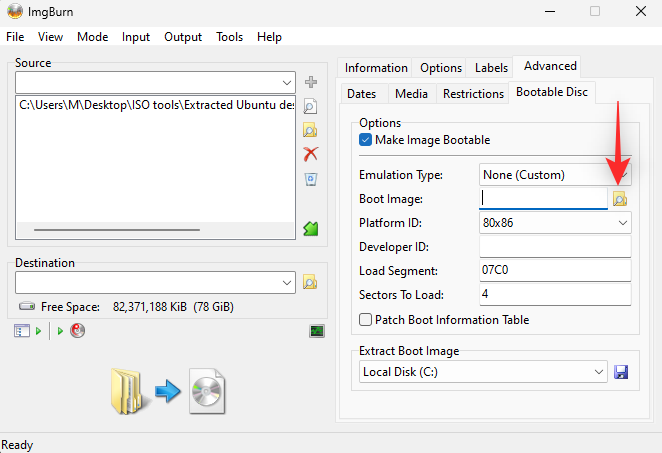Open the Input menu
This screenshot has height=453, width=662.
tap(136, 37)
